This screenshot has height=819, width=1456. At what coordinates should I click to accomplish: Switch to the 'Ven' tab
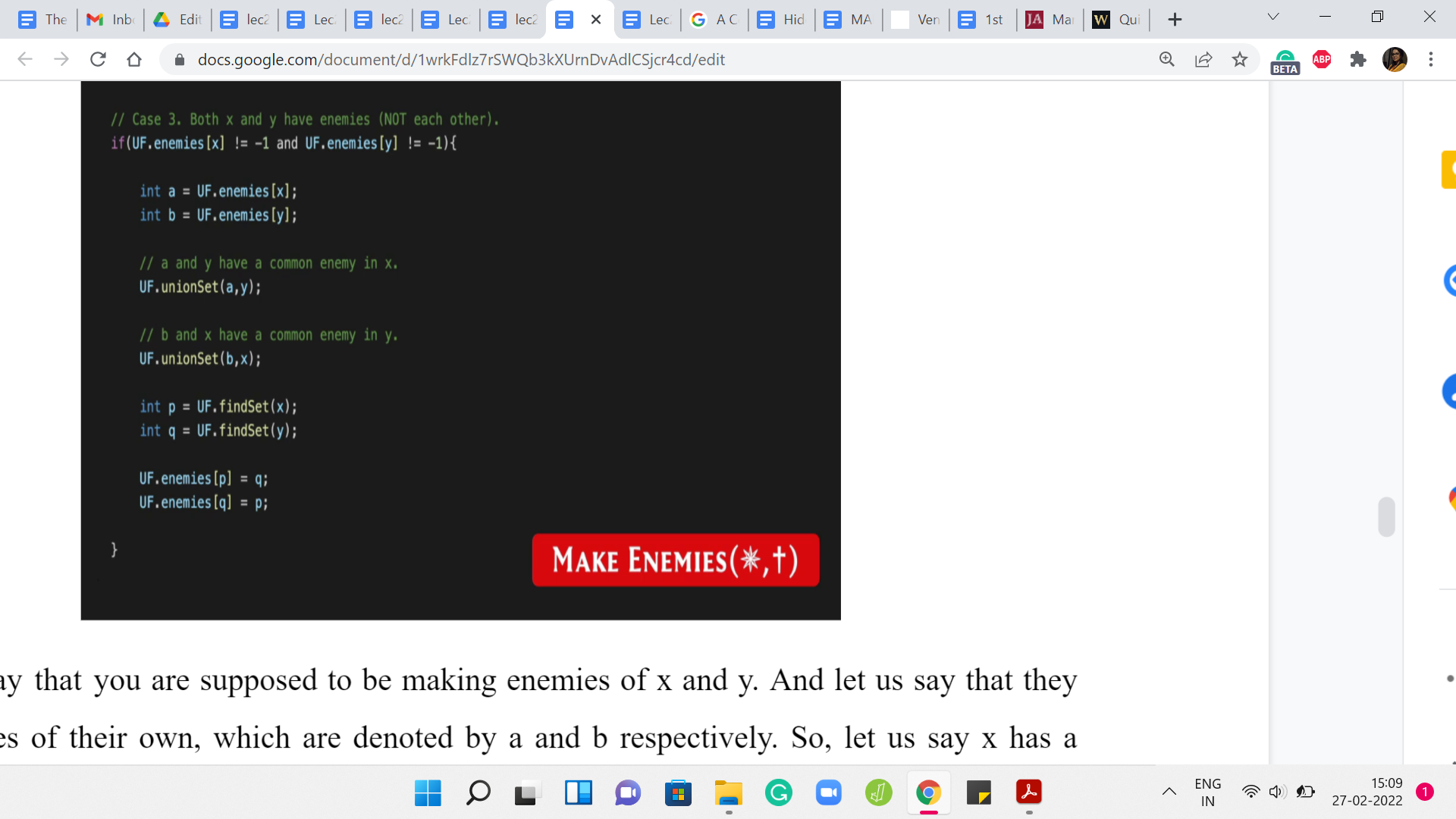915,20
